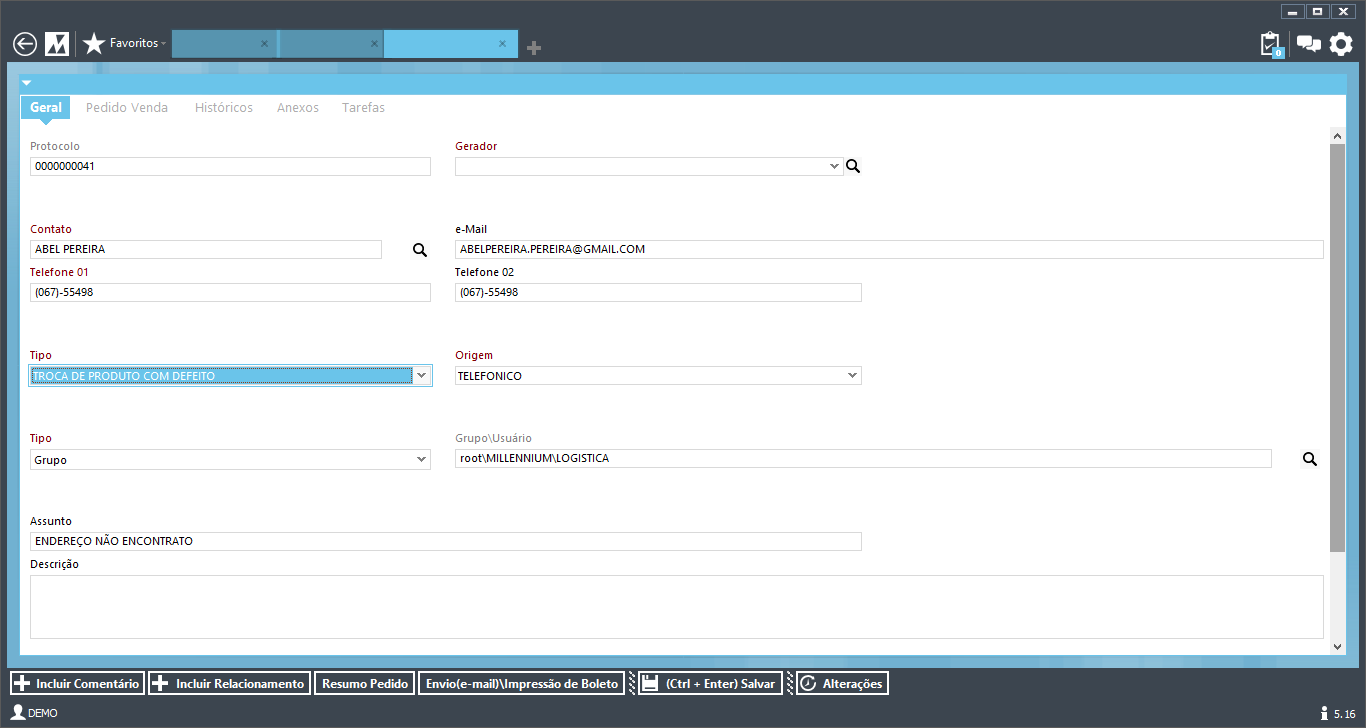This screenshot has width=1366, height=728.
Task: Search Contato with the magnifier icon
Action: 420,250
